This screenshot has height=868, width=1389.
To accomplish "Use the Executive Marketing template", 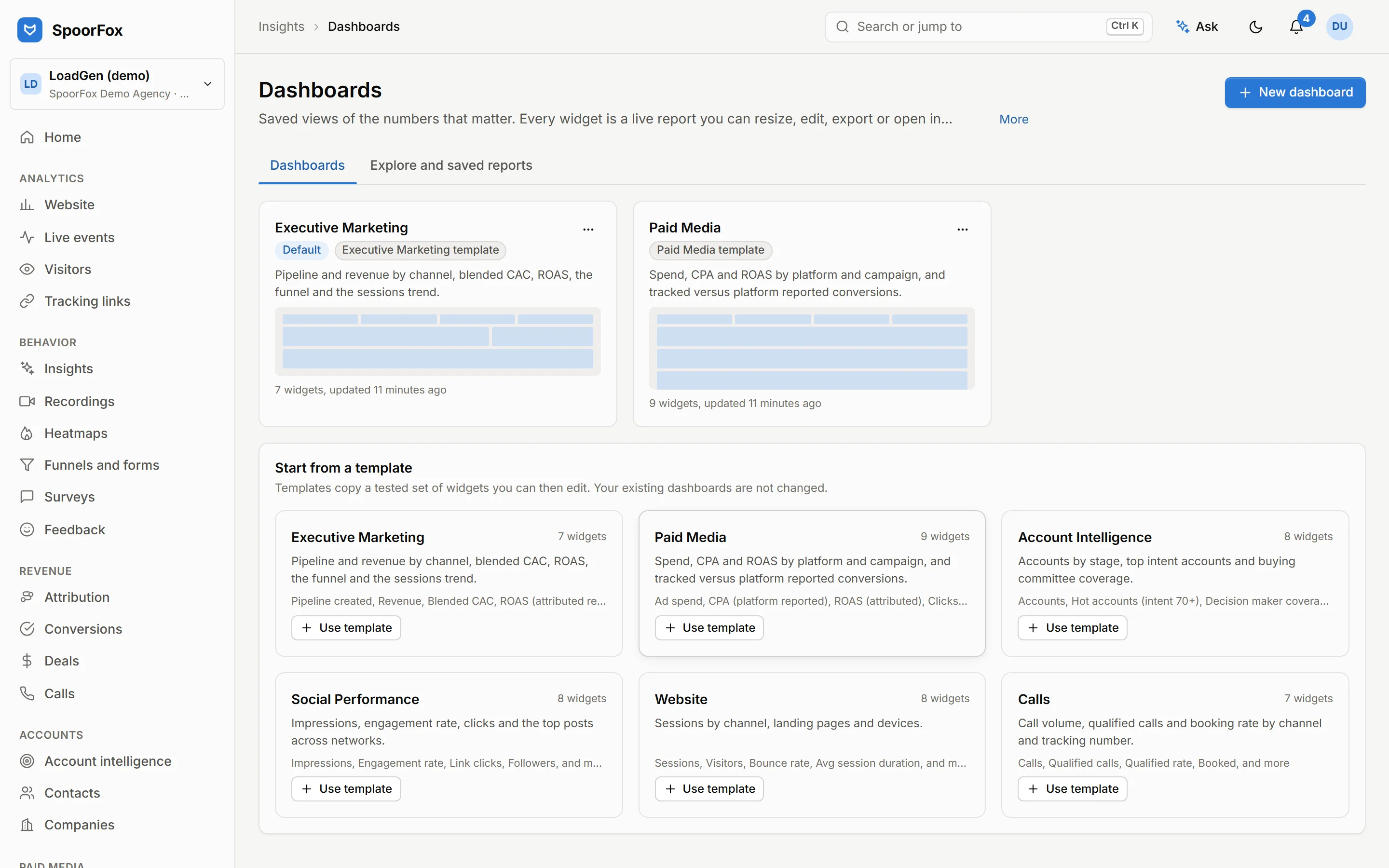I will [346, 628].
